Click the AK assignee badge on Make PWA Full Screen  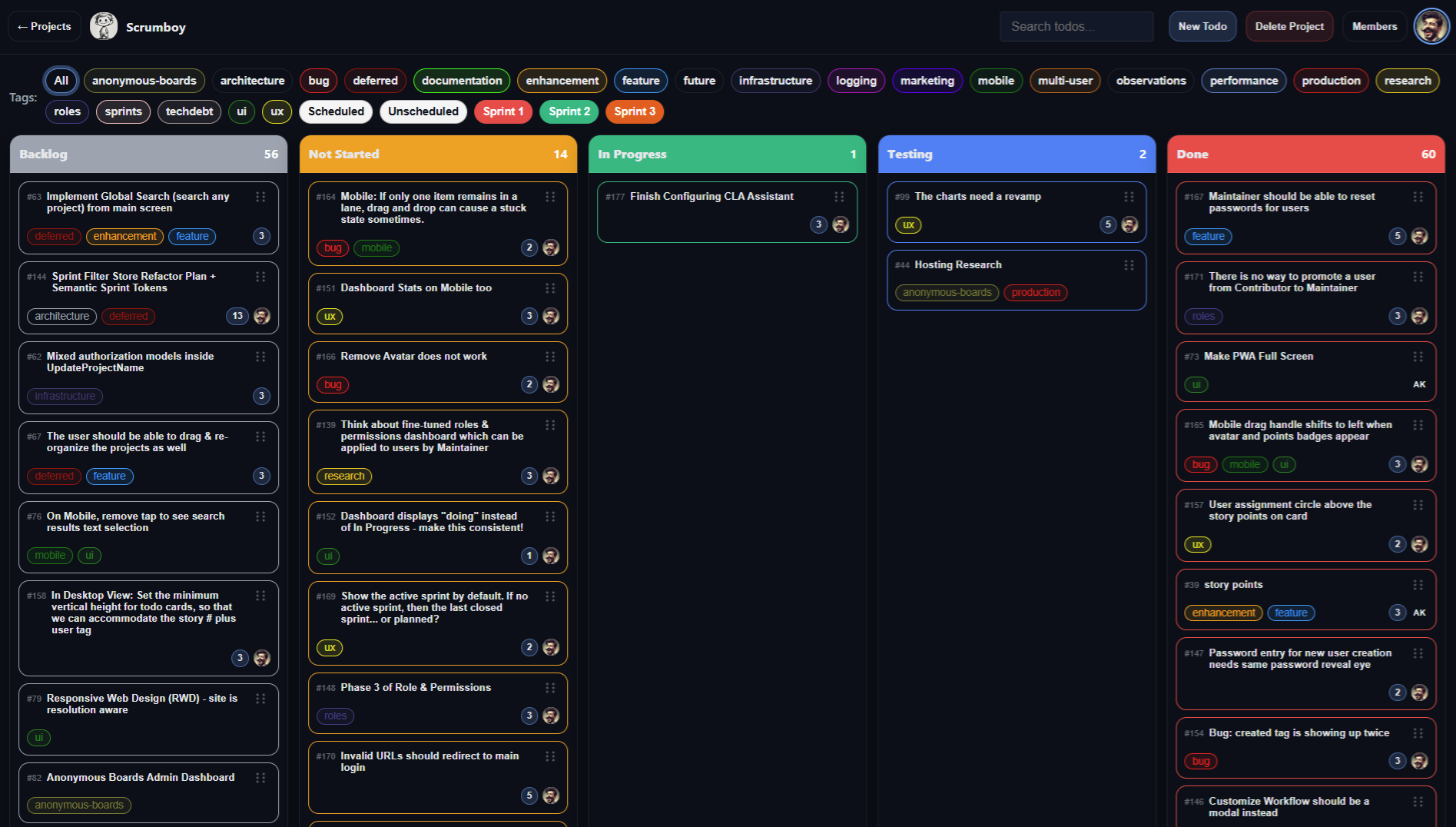[1419, 384]
